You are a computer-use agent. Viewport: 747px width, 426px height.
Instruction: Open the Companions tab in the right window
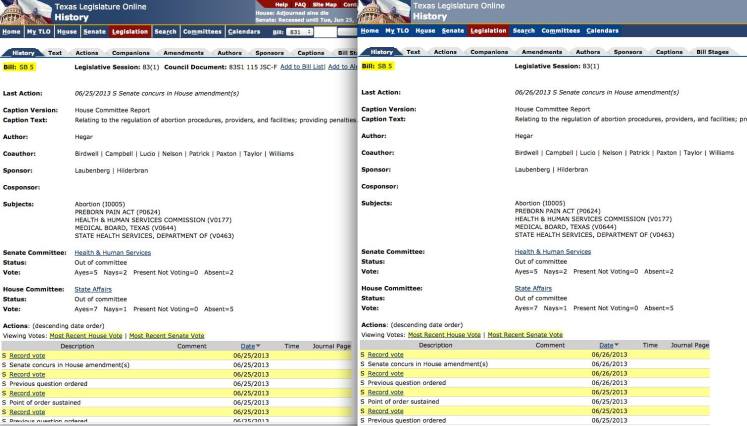(489, 51)
